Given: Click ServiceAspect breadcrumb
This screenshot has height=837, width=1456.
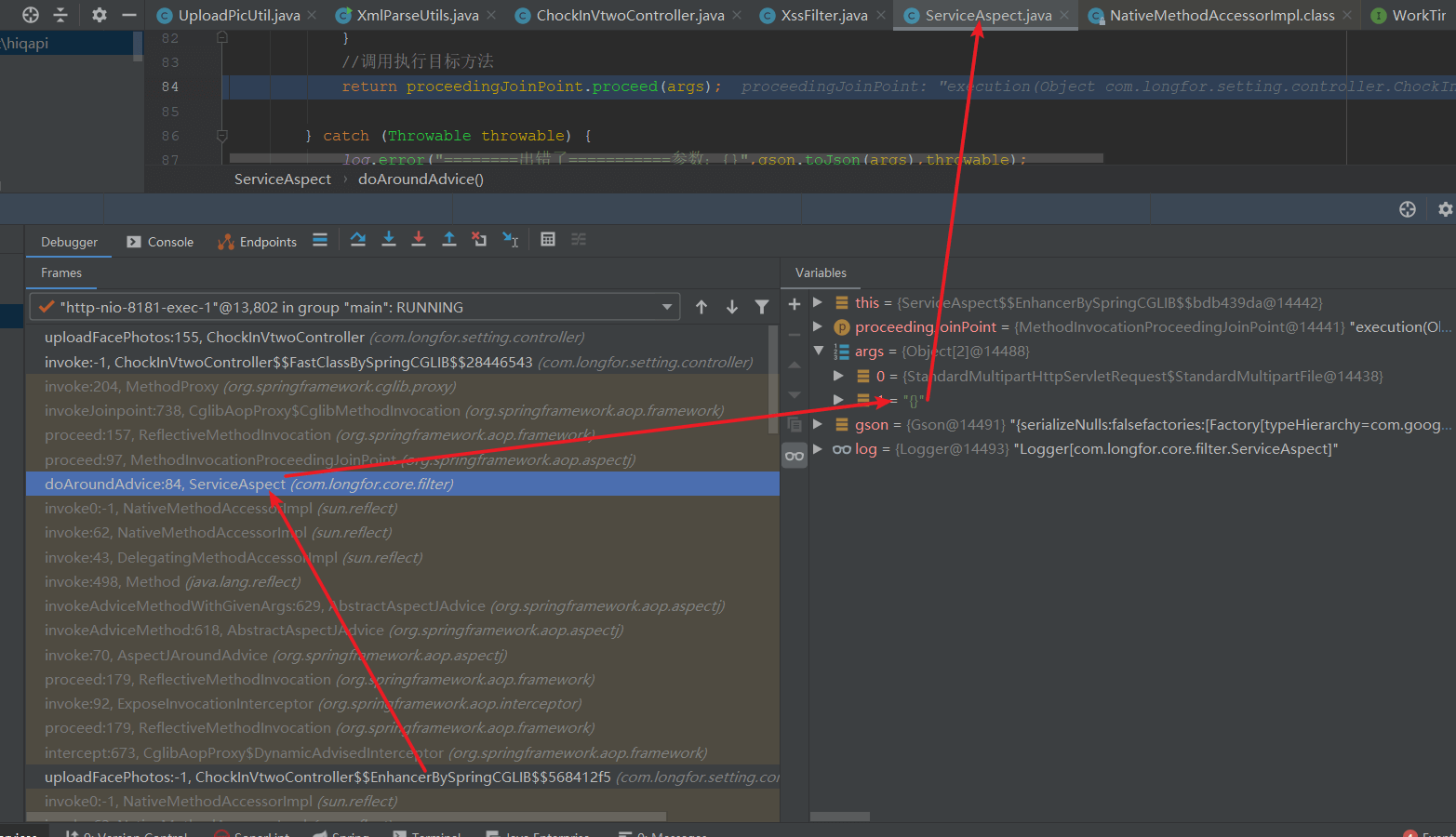Looking at the screenshot, I should pyautogui.click(x=283, y=179).
